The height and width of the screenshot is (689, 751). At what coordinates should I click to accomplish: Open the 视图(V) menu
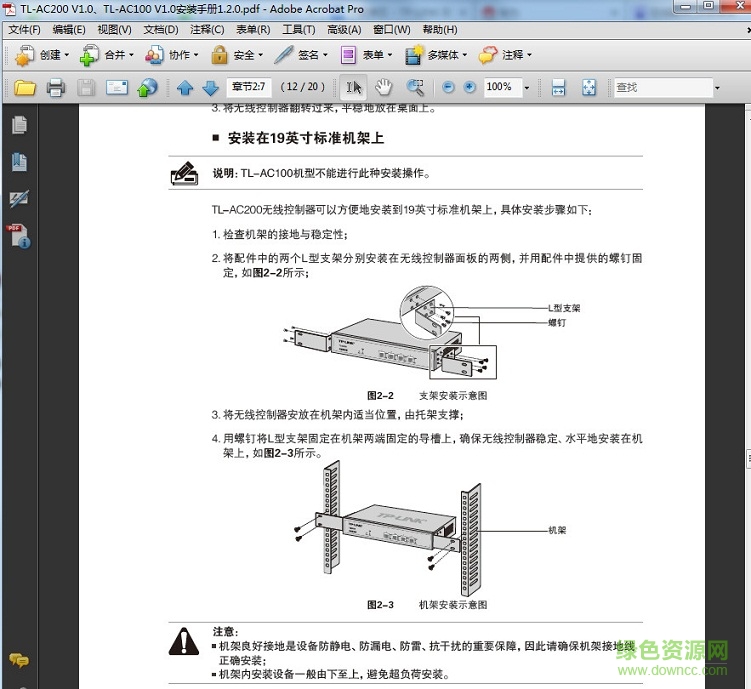114,30
